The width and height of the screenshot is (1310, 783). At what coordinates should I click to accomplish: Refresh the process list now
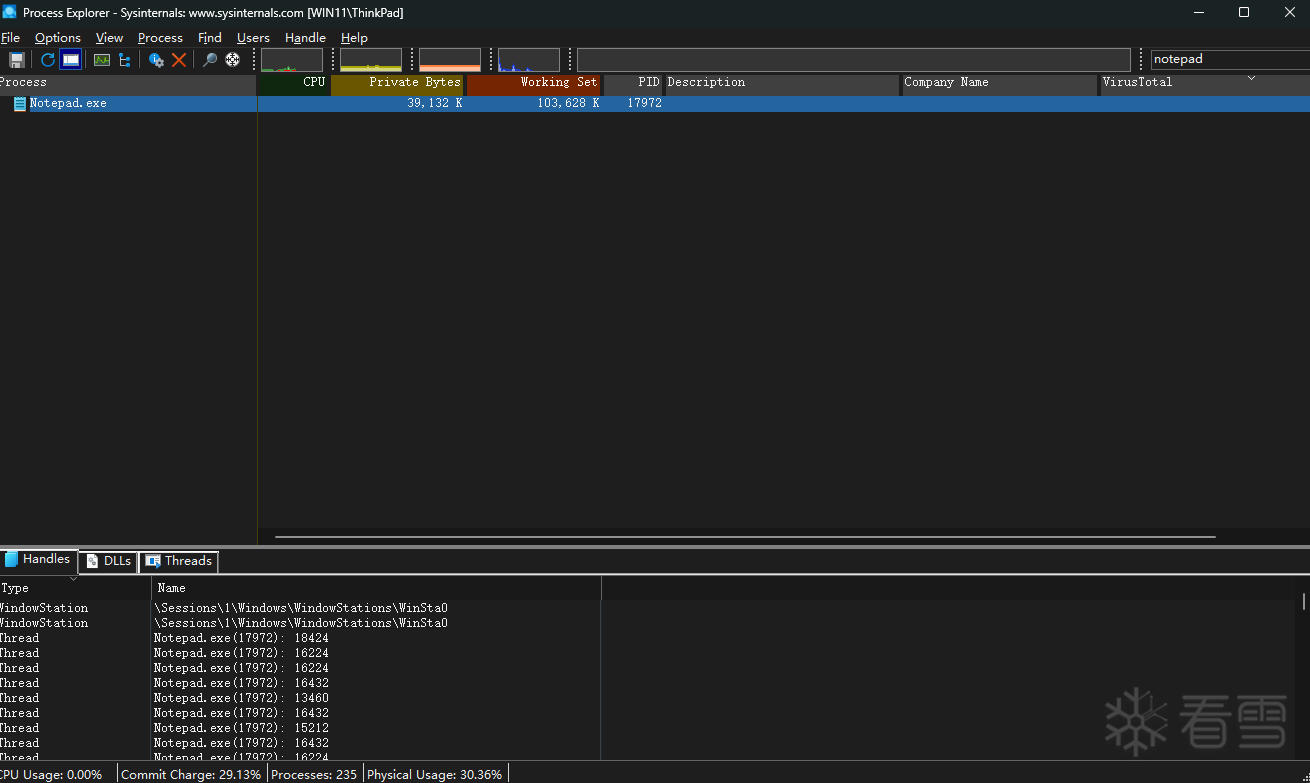(x=47, y=60)
